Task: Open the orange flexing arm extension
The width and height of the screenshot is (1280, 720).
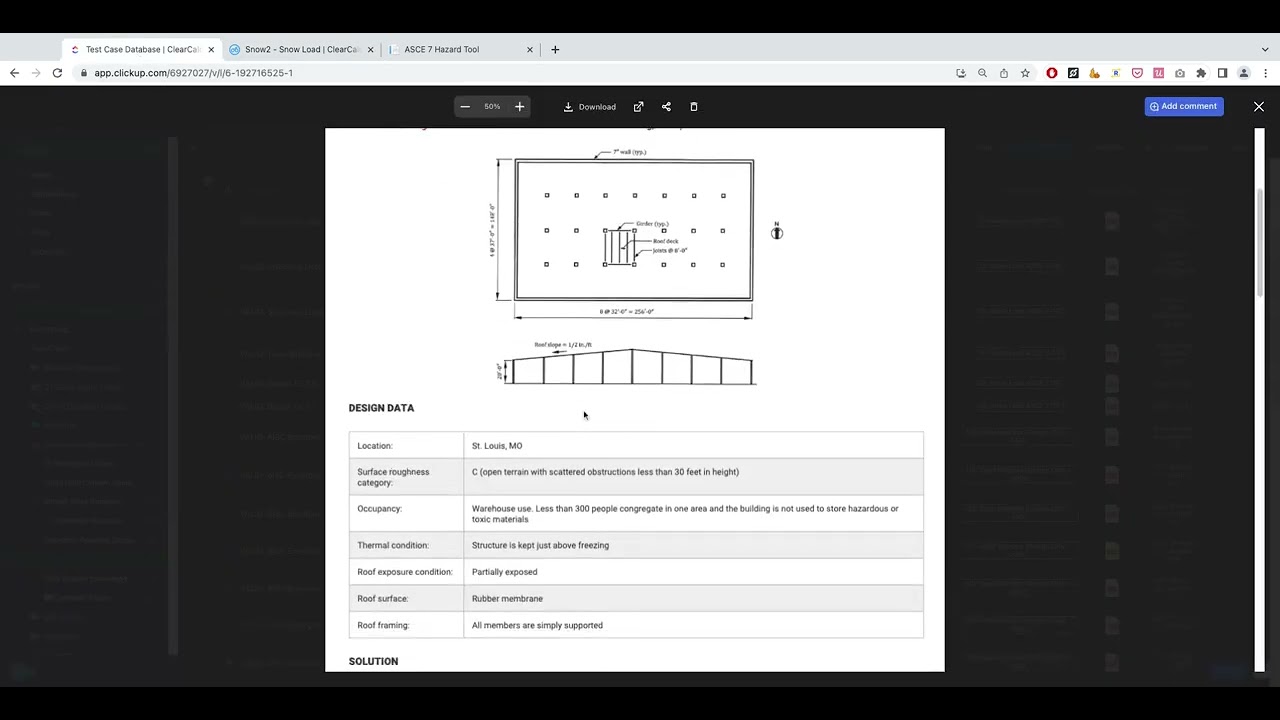Action: (x=1094, y=73)
